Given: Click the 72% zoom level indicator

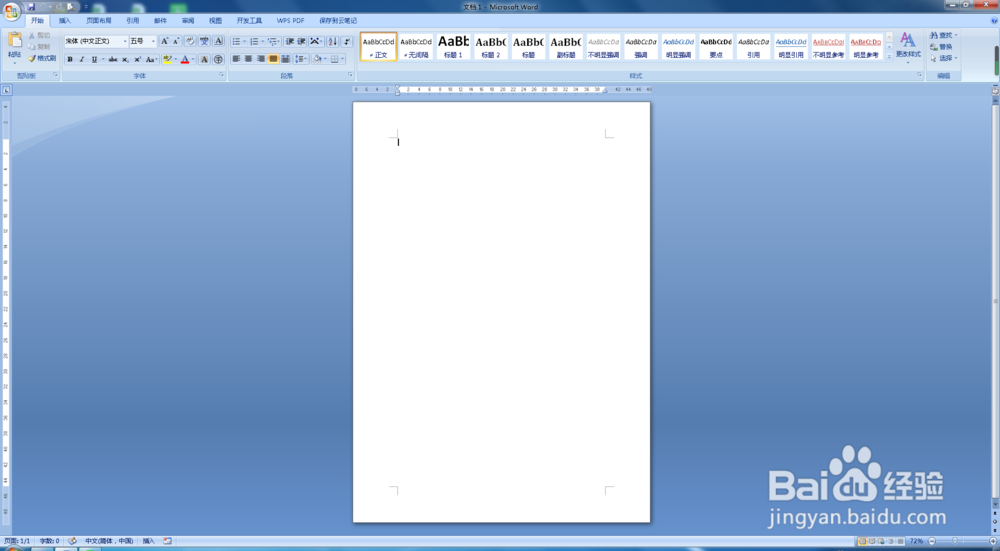Looking at the screenshot, I should (916, 541).
